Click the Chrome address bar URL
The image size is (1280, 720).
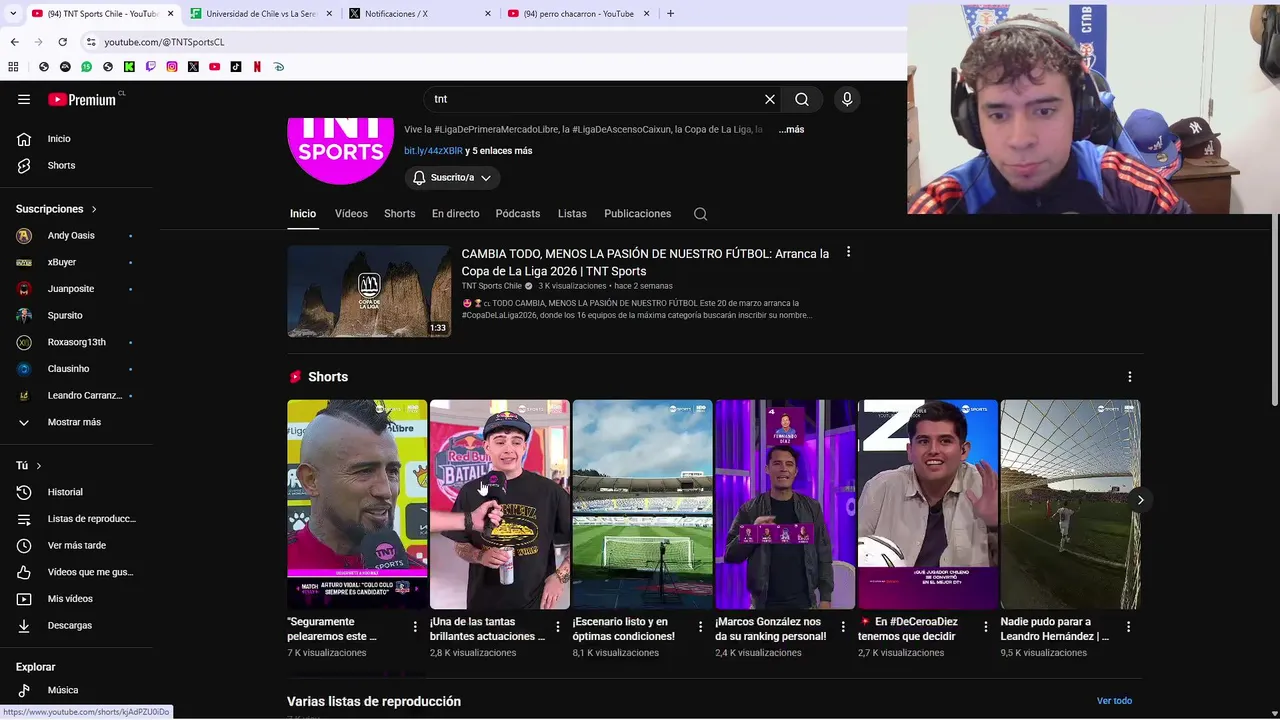pyautogui.click(x=164, y=42)
